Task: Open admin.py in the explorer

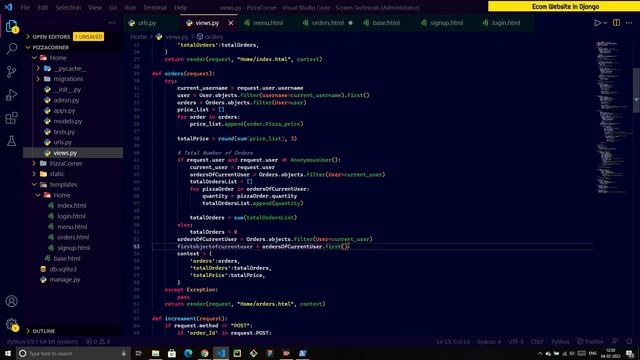Action: coord(66,100)
